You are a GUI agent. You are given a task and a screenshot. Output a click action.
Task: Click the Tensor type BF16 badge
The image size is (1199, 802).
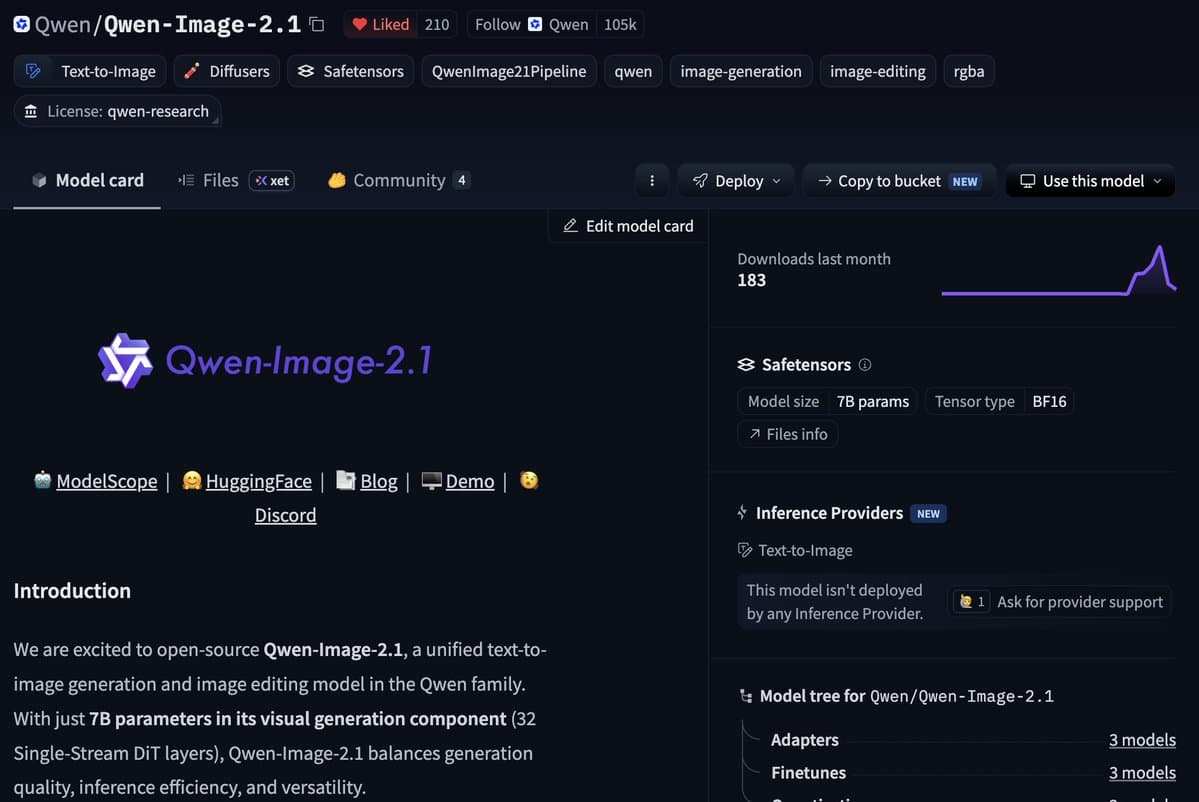pyautogui.click(x=999, y=401)
